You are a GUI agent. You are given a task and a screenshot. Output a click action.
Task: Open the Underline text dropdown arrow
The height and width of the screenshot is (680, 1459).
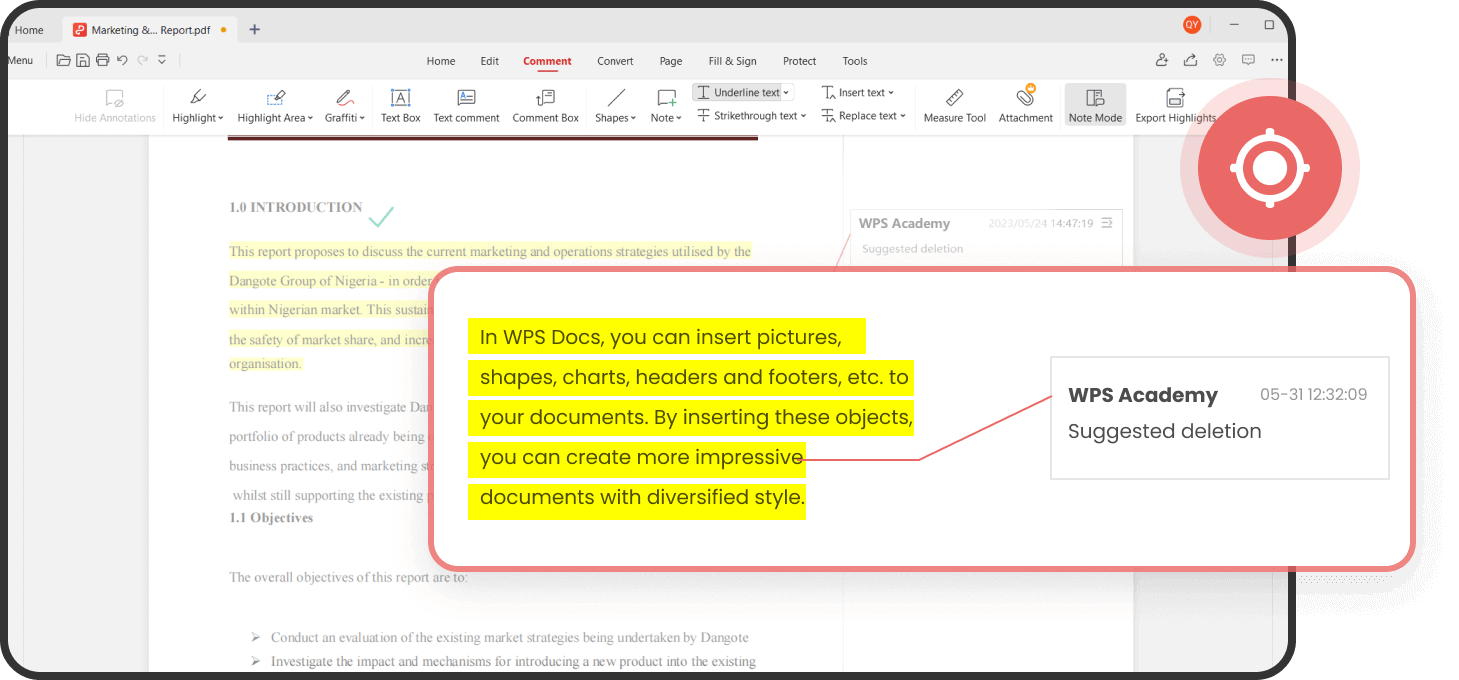[x=786, y=93]
